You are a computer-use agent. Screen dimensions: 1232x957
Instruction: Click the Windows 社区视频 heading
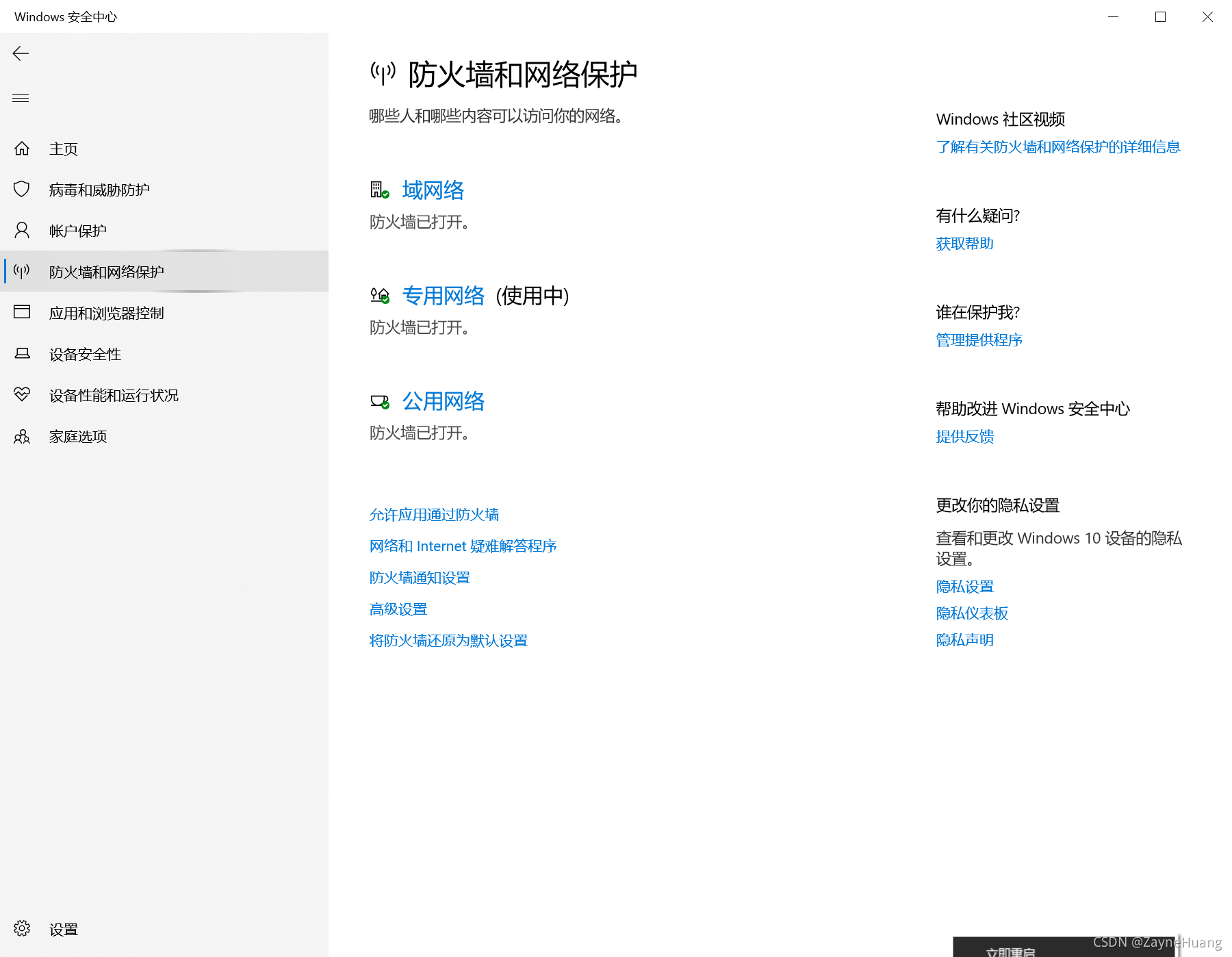(1000, 119)
